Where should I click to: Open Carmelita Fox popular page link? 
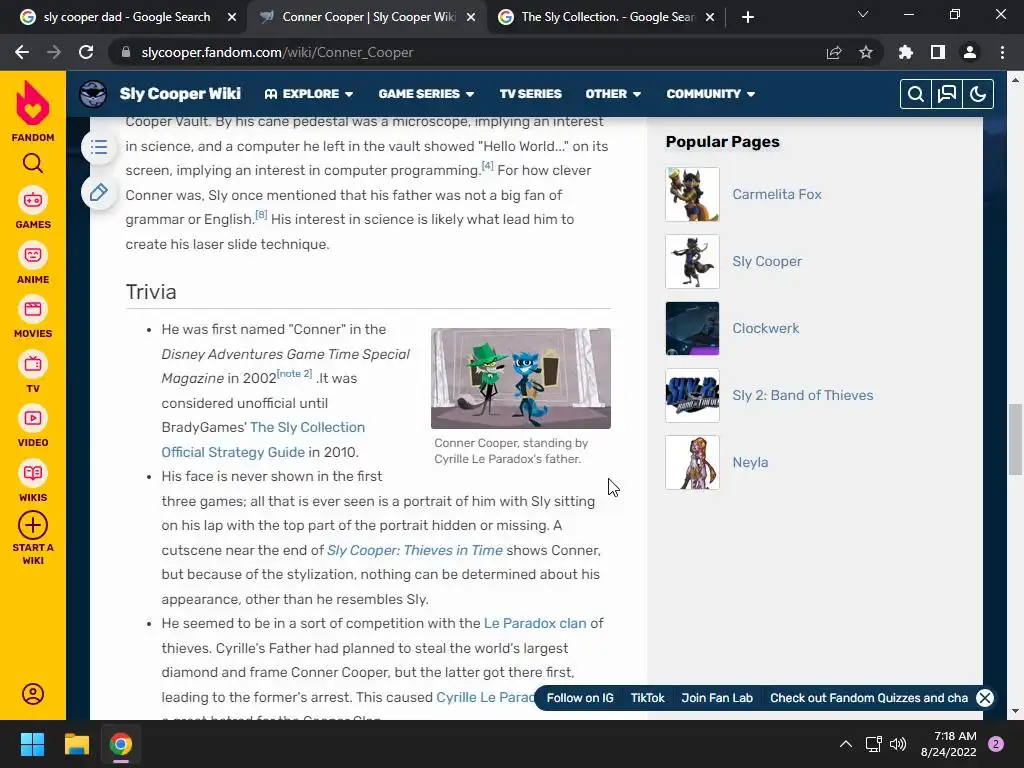pyautogui.click(x=776, y=194)
